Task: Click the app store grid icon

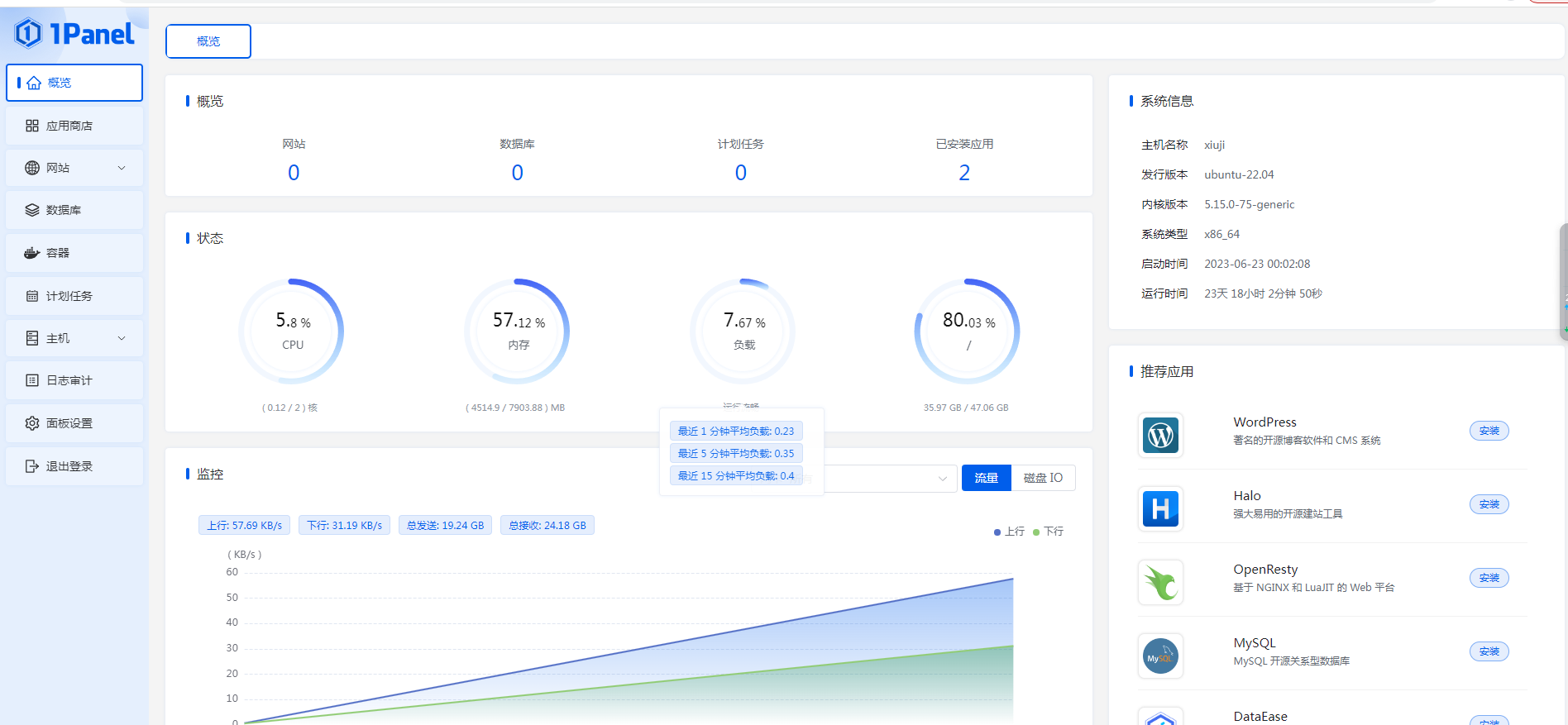Action: 32,126
